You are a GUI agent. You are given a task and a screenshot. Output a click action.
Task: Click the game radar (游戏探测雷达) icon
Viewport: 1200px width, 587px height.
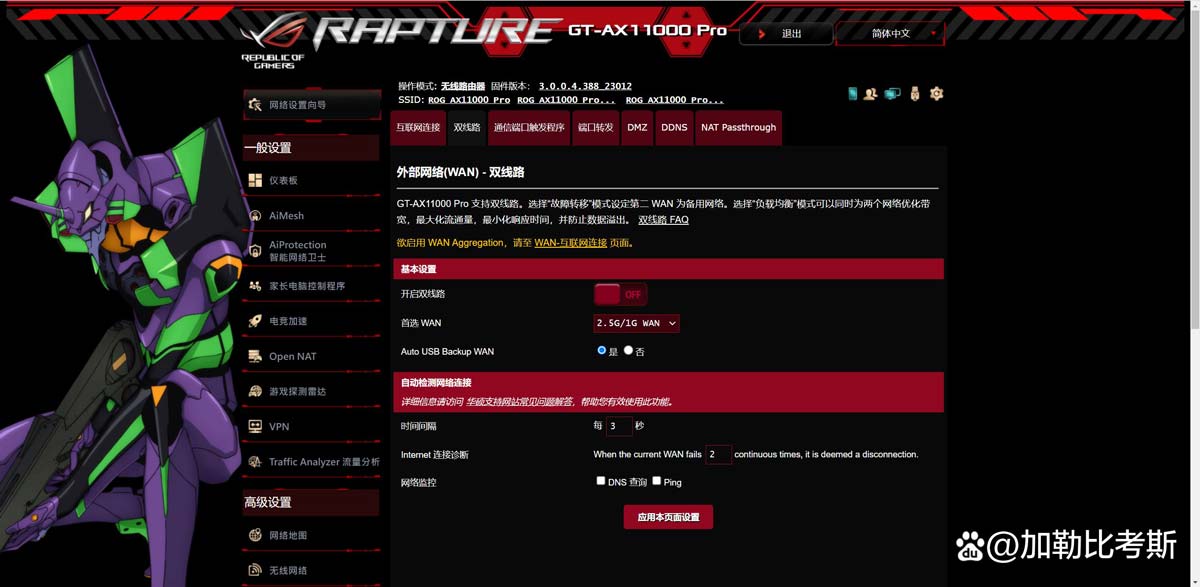point(255,391)
